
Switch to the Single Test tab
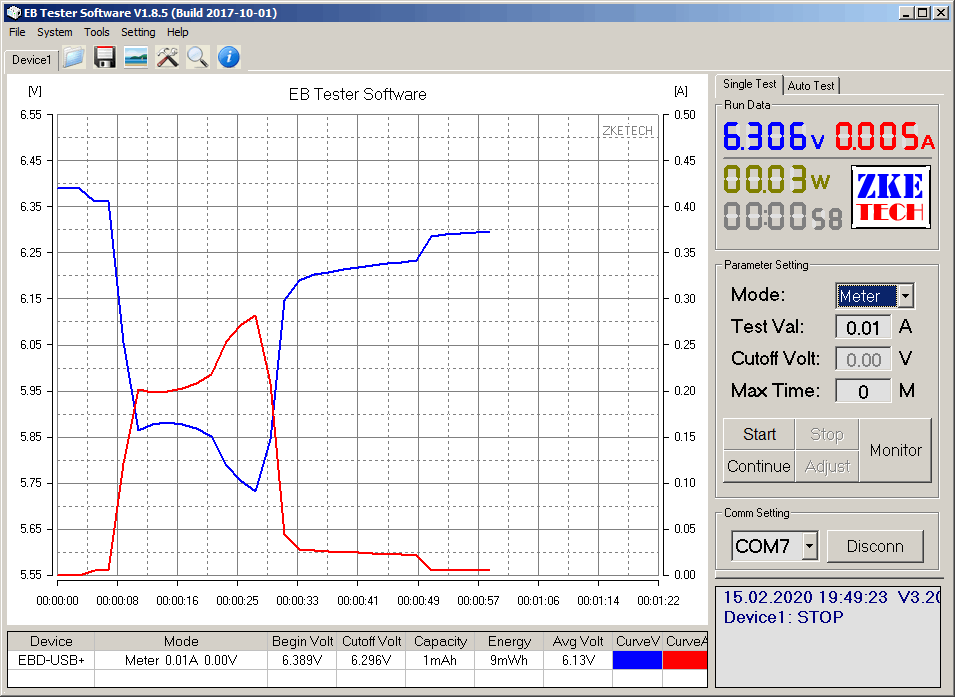pyautogui.click(x=749, y=85)
